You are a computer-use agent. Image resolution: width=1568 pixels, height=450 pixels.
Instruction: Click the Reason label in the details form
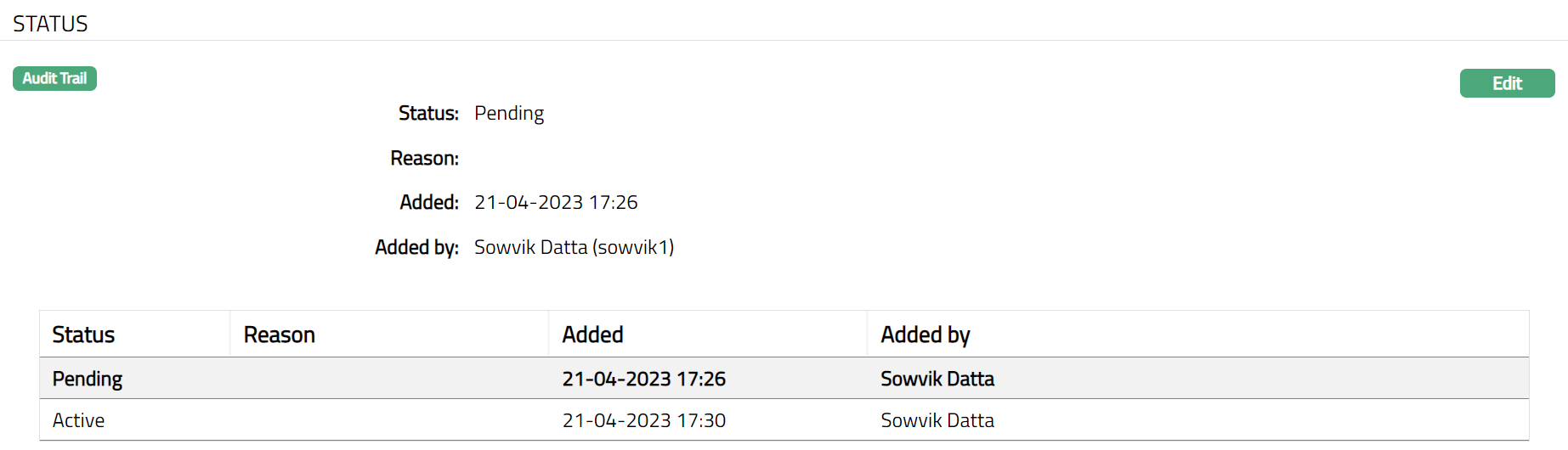click(x=424, y=159)
